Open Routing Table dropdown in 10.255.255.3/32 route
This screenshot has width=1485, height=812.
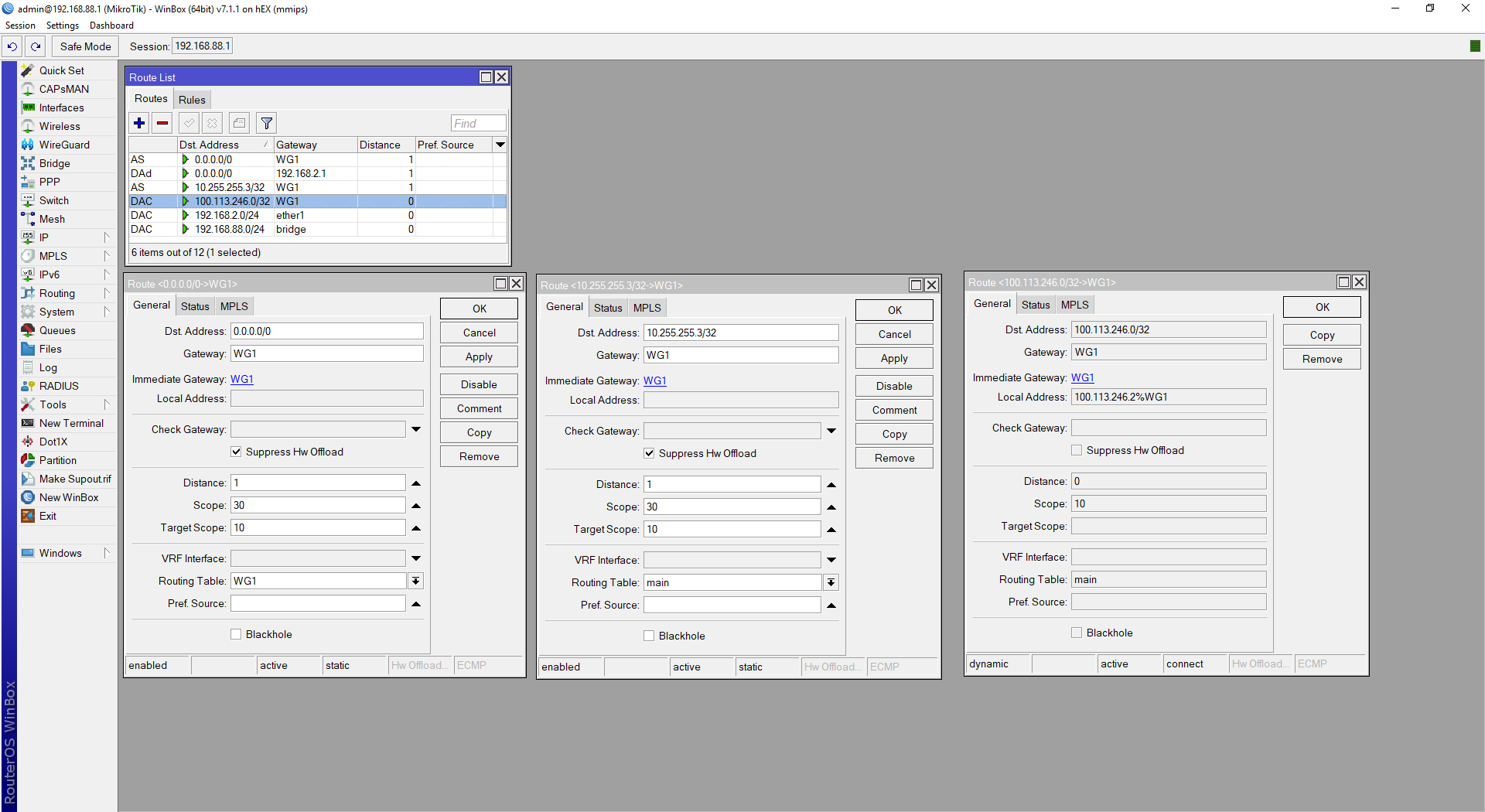coord(831,582)
